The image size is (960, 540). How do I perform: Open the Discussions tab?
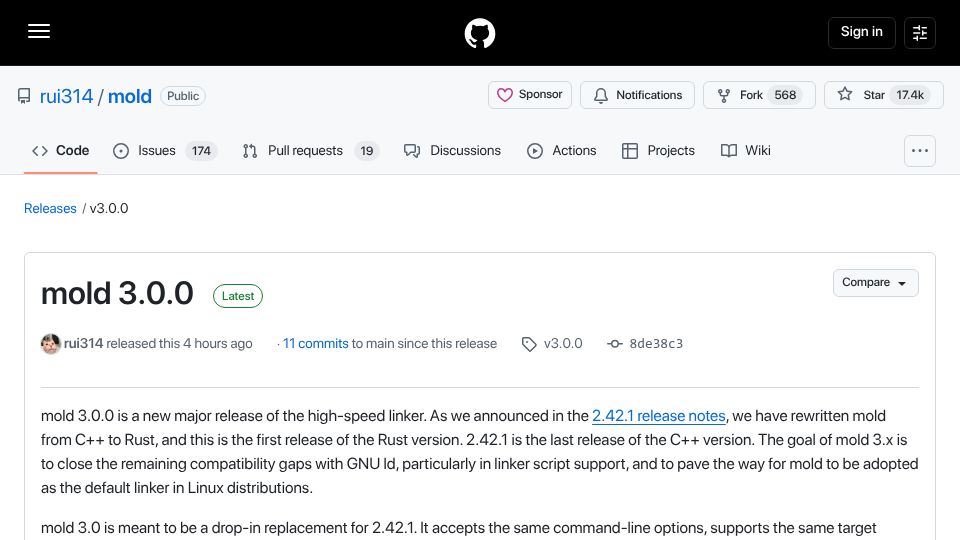pos(452,151)
